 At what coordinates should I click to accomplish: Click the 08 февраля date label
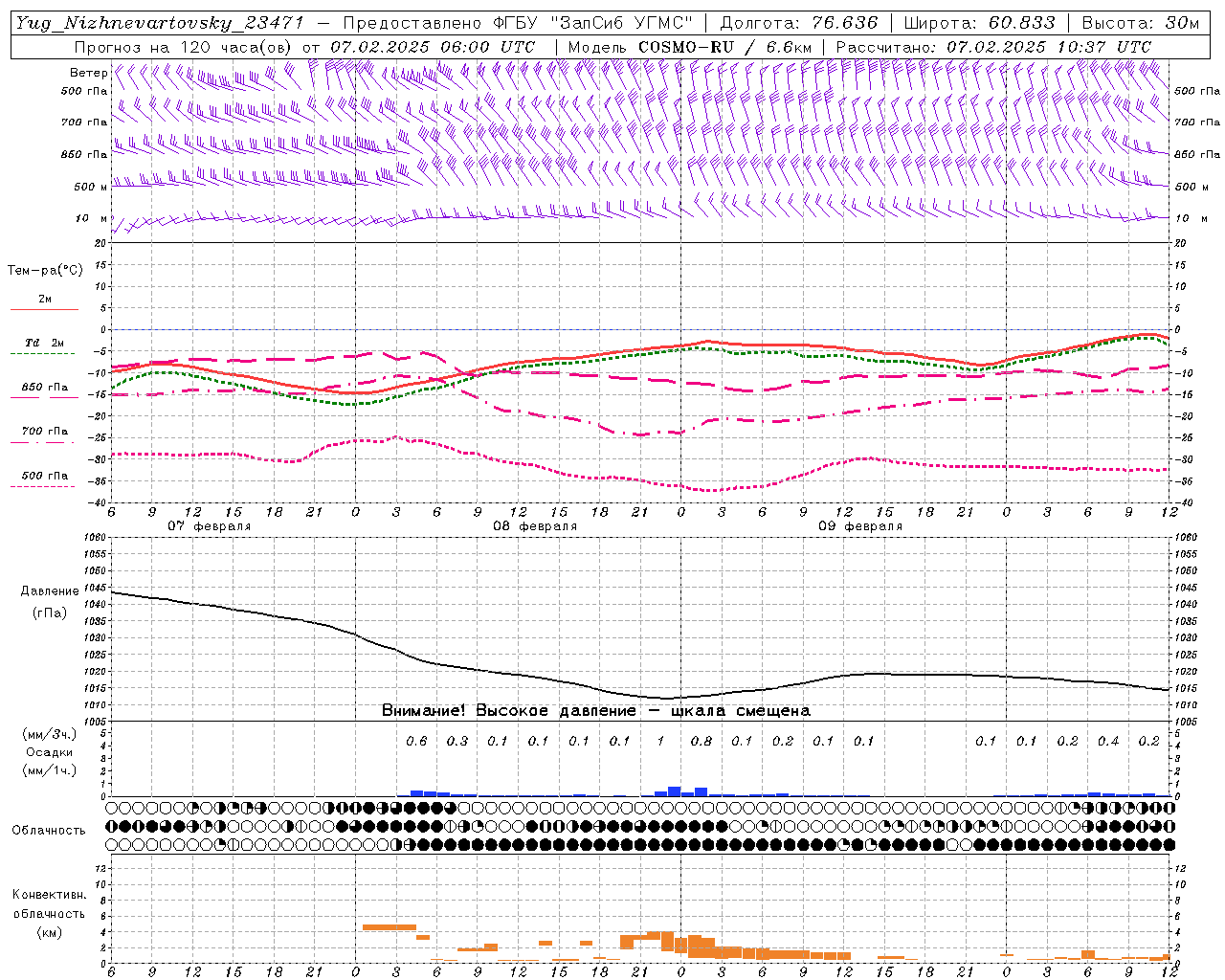[535, 526]
